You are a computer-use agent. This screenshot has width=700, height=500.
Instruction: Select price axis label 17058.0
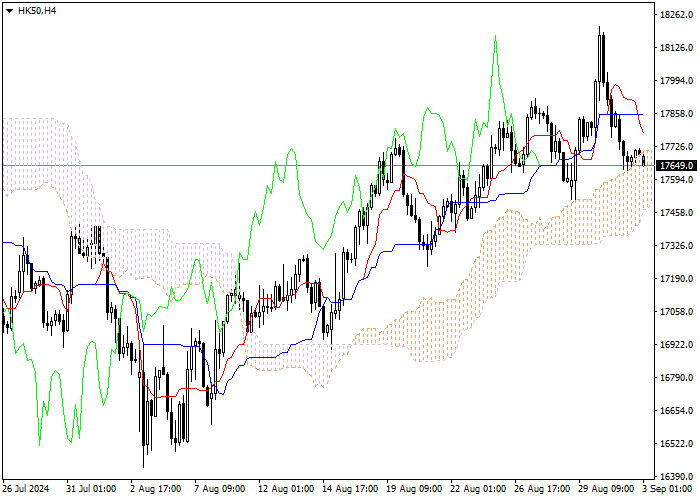pos(676,312)
